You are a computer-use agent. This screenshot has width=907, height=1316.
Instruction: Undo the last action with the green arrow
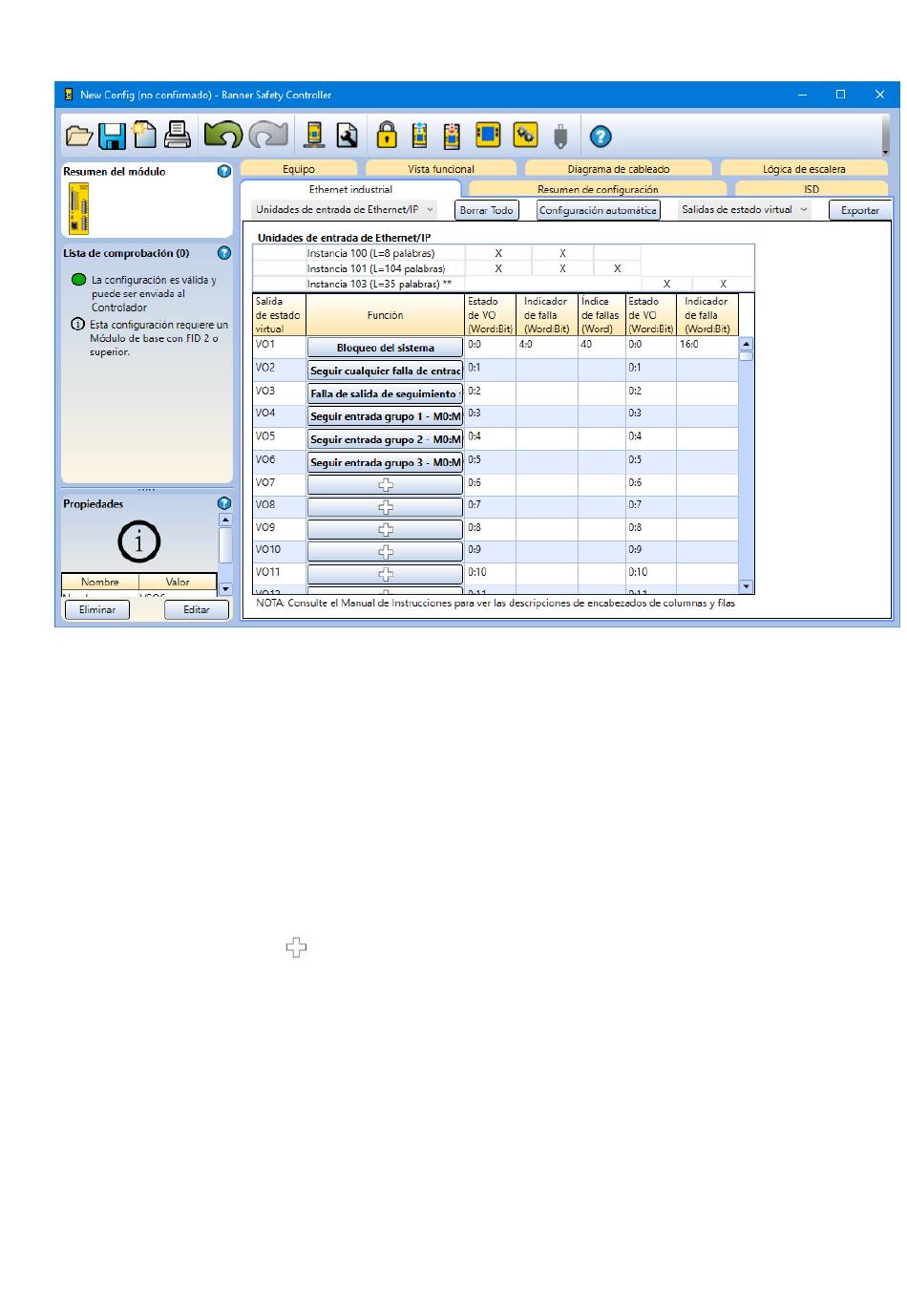click(223, 135)
